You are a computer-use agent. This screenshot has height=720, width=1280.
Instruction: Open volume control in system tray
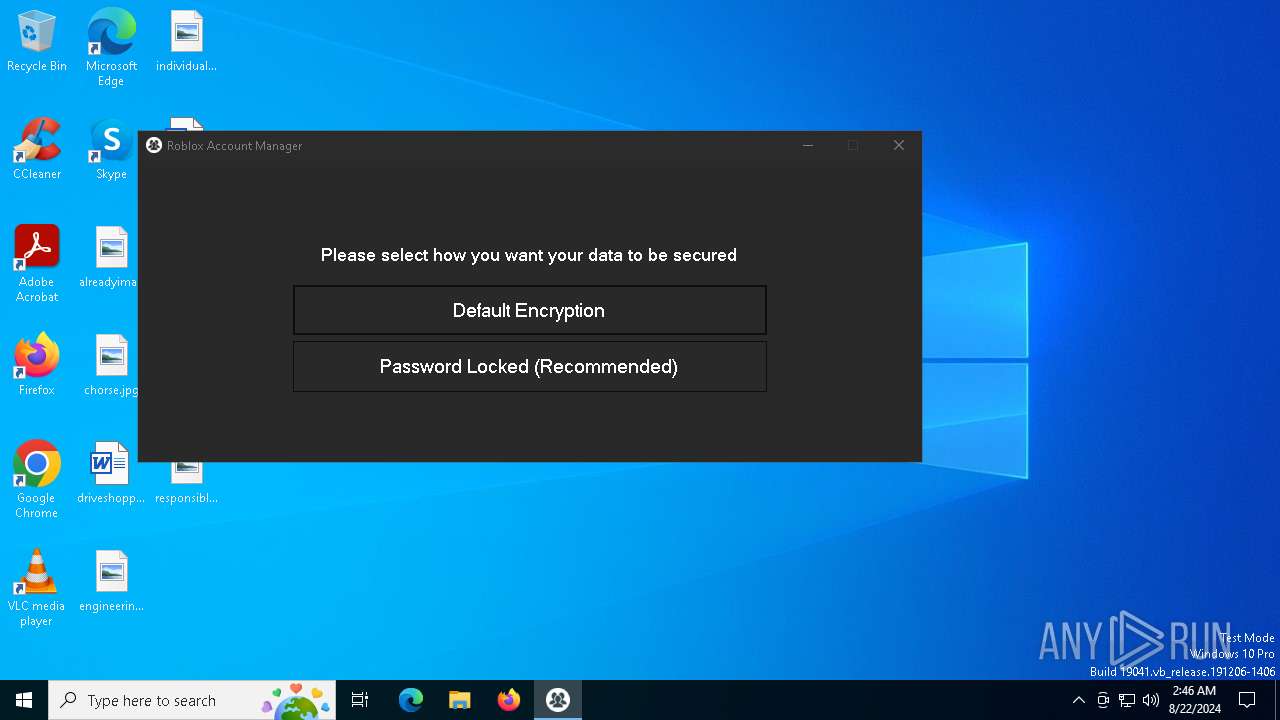(1151, 700)
